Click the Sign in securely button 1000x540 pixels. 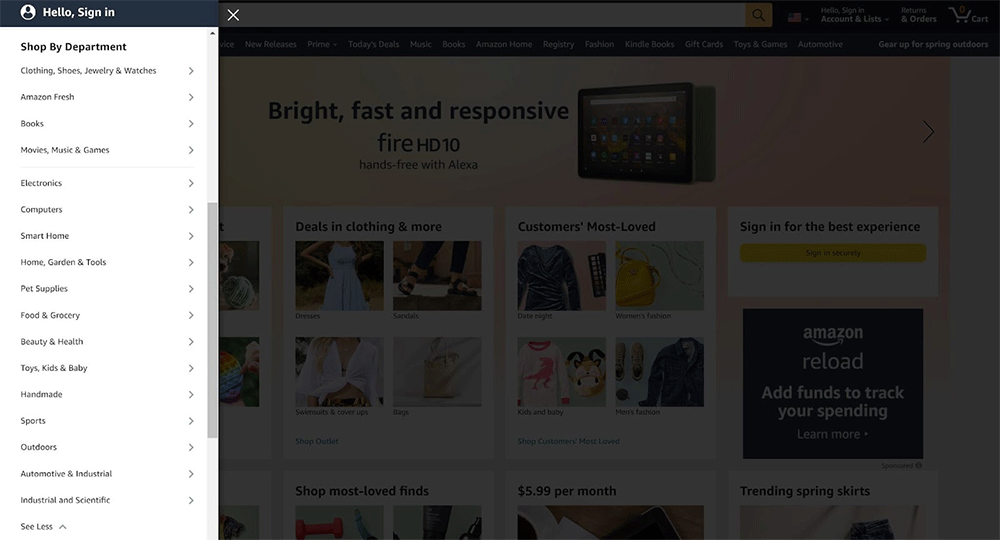point(832,253)
